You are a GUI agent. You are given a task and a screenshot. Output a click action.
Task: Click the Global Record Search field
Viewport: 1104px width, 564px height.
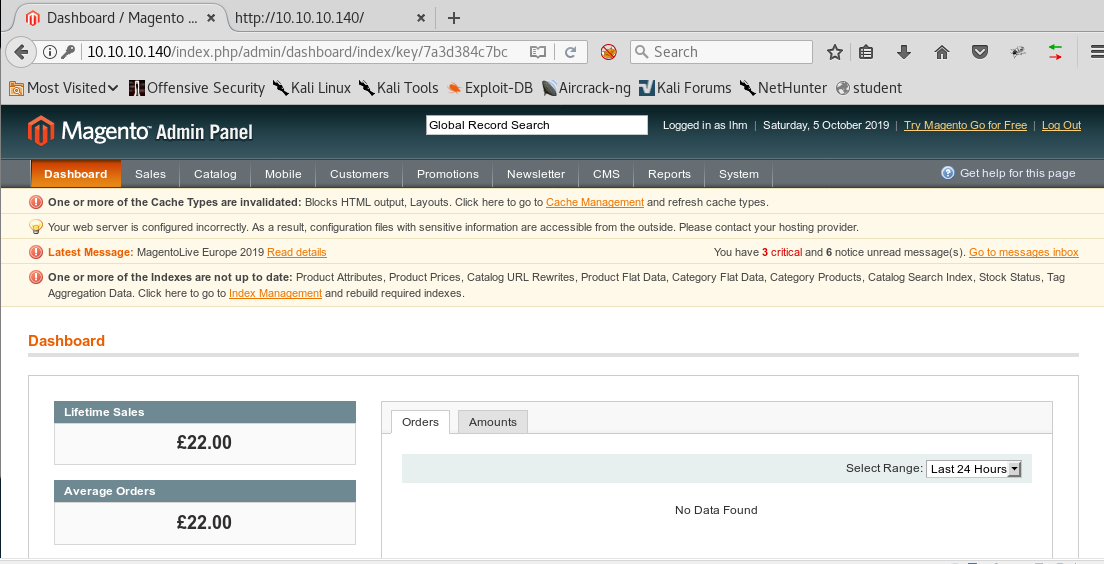pyautogui.click(x=537, y=125)
